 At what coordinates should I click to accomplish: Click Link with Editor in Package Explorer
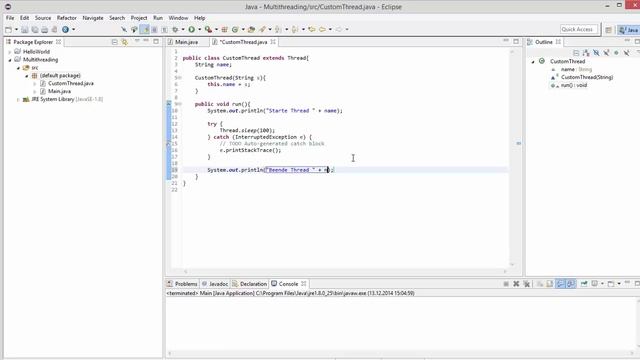124,42
